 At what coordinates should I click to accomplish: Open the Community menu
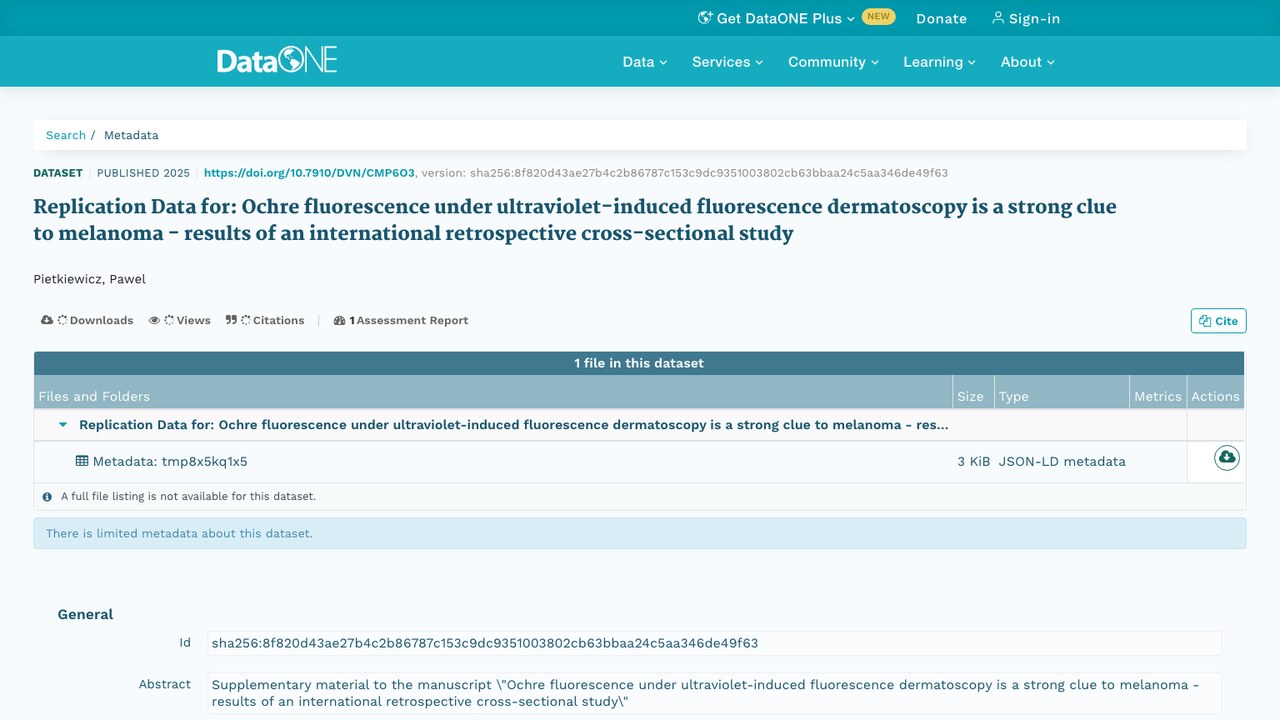coord(834,61)
